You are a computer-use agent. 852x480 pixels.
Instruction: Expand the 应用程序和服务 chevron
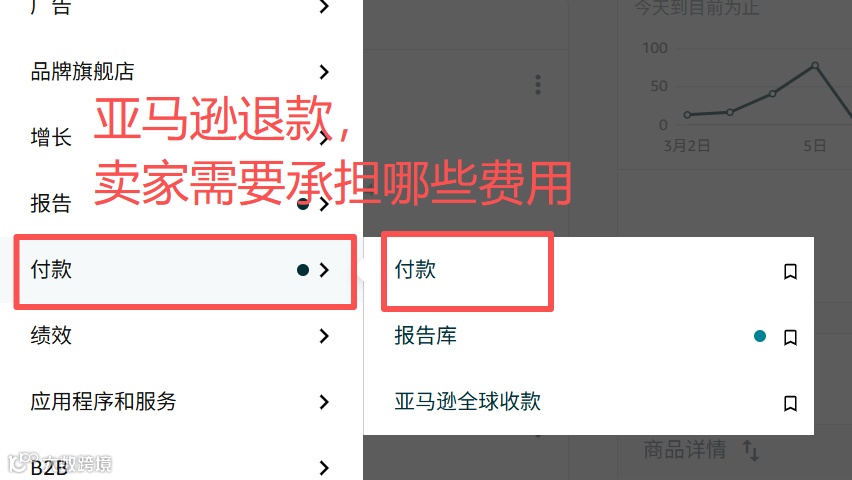324,402
